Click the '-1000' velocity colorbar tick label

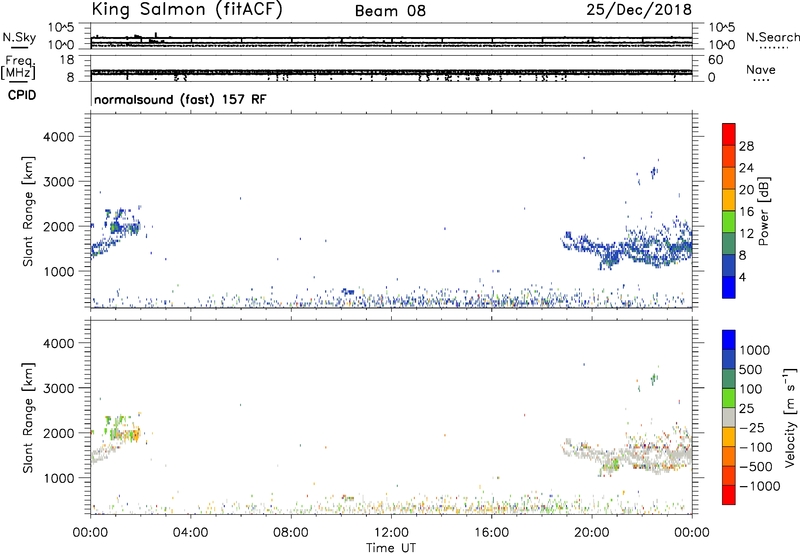(760, 486)
